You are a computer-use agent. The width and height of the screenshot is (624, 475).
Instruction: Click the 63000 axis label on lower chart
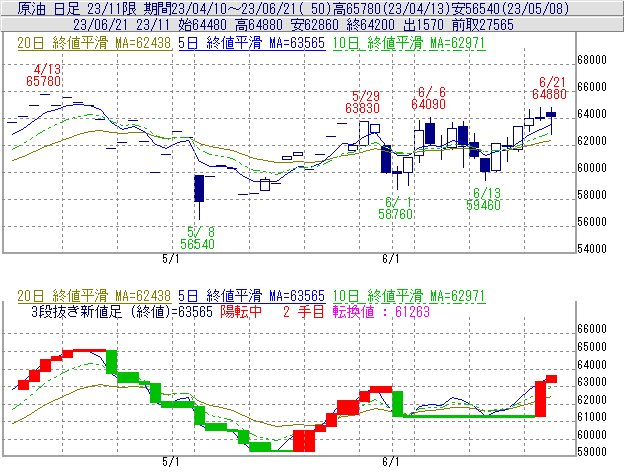pyautogui.click(x=592, y=382)
